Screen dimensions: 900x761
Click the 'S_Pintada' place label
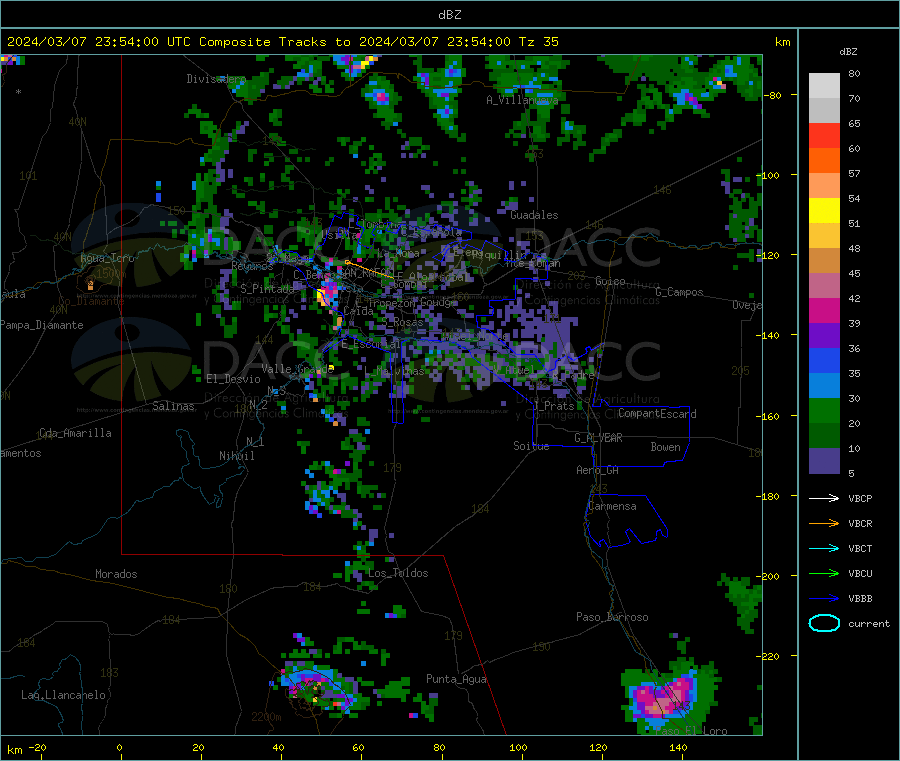[x=267, y=289]
